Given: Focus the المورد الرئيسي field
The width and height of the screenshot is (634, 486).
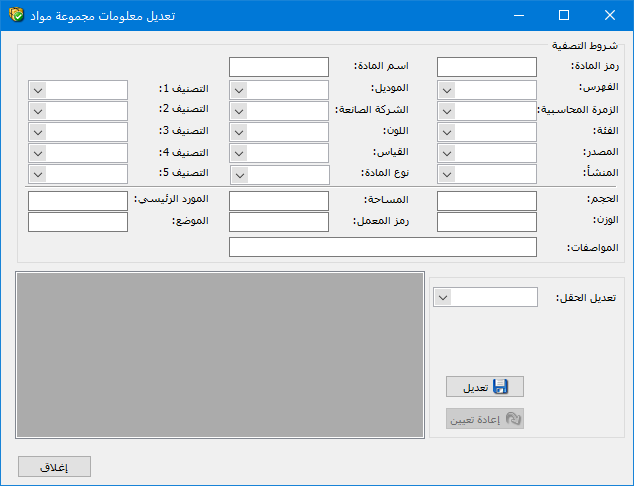Looking at the screenshot, I should pos(78,201).
